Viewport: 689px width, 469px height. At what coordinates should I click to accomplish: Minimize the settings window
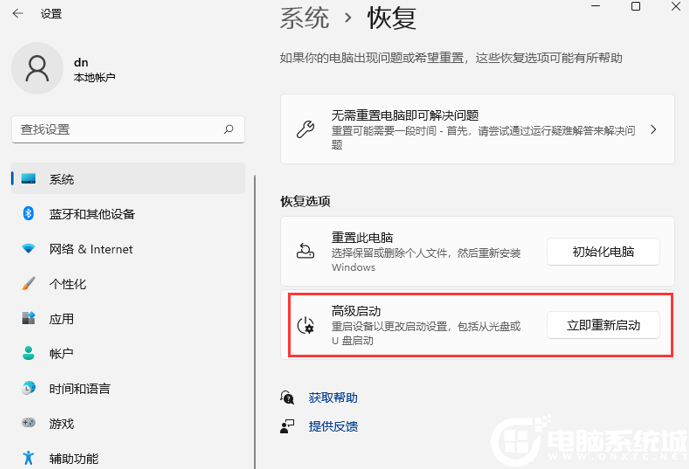coord(596,6)
